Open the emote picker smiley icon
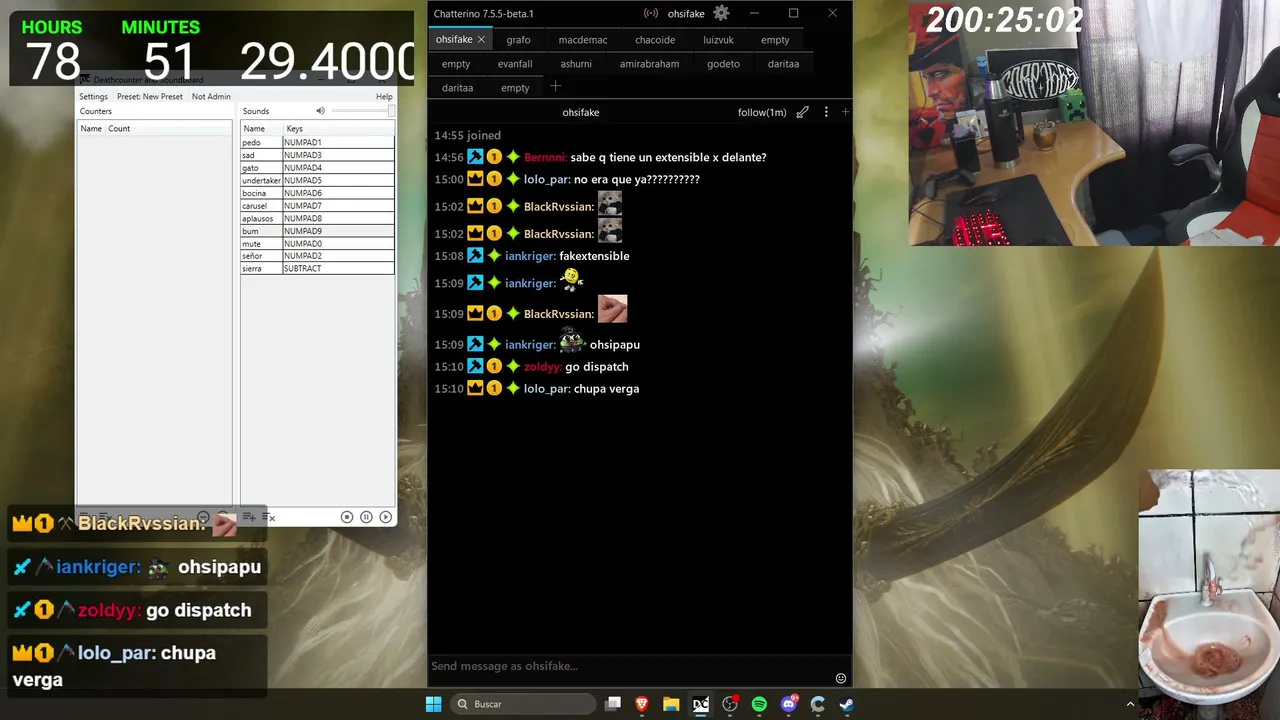This screenshot has height=720, width=1280. 841,678
